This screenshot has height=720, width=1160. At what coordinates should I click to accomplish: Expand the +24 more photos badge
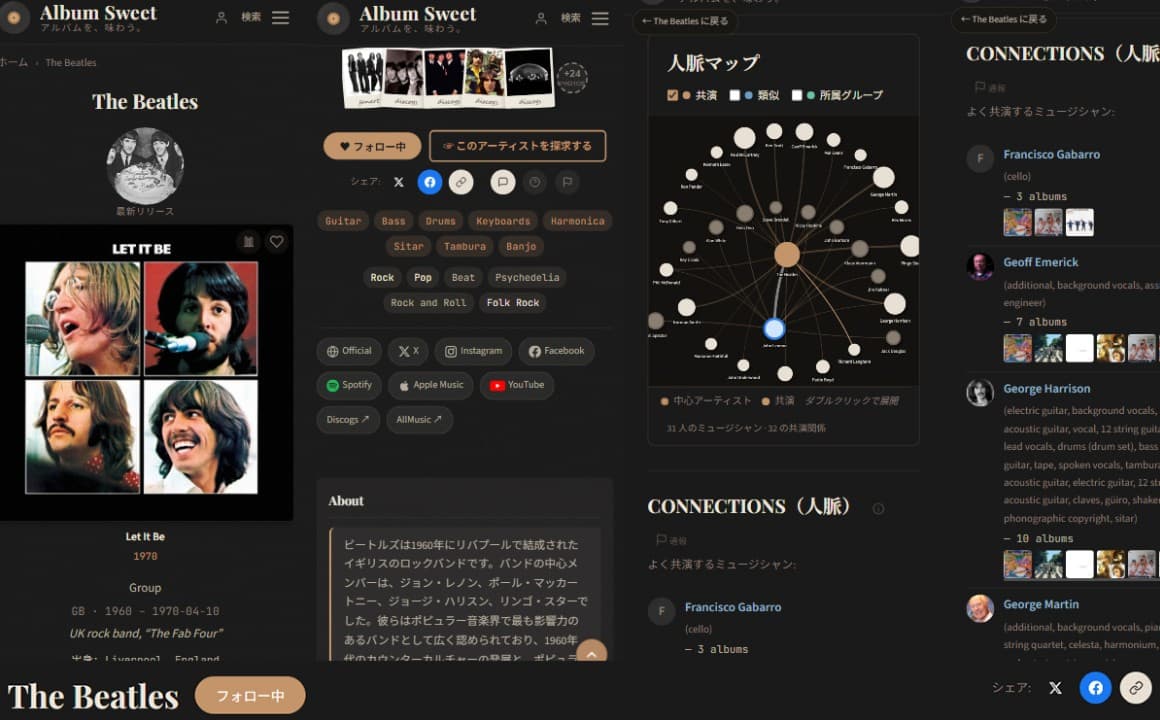[572, 77]
